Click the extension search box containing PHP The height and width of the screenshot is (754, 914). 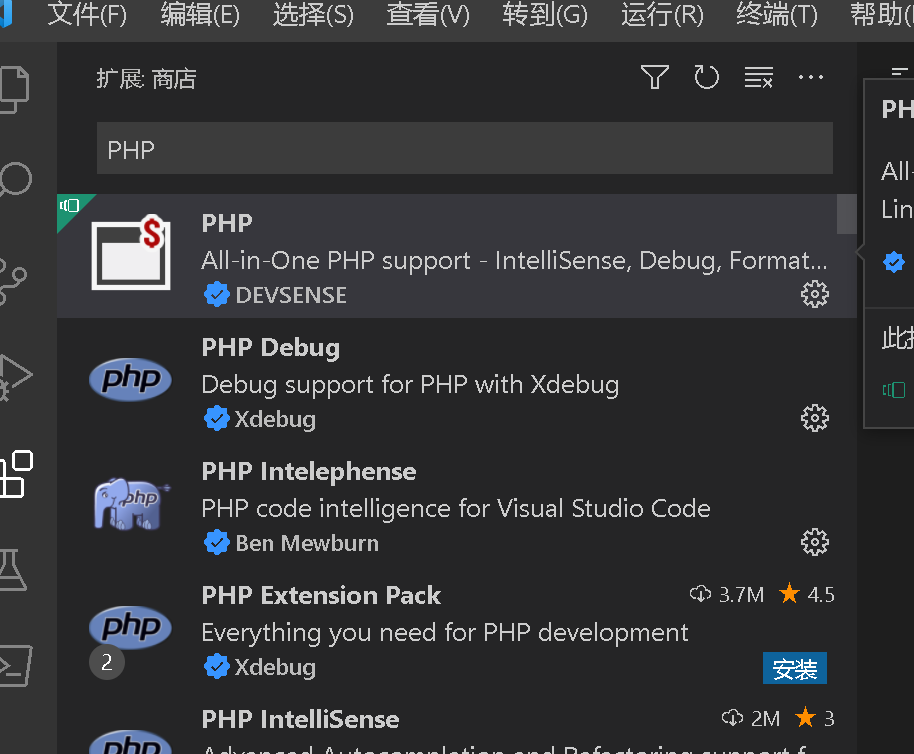click(x=464, y=149)
